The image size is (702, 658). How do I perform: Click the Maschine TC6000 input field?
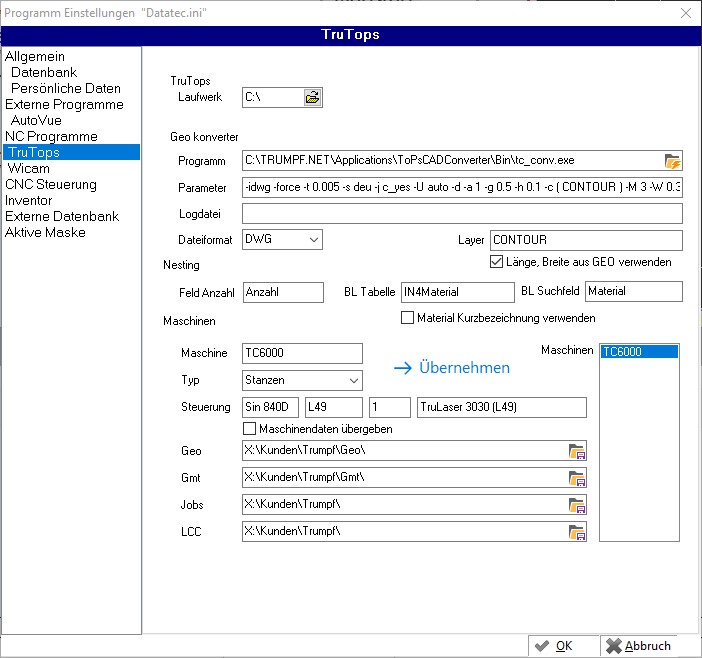[x=302, y=353]
